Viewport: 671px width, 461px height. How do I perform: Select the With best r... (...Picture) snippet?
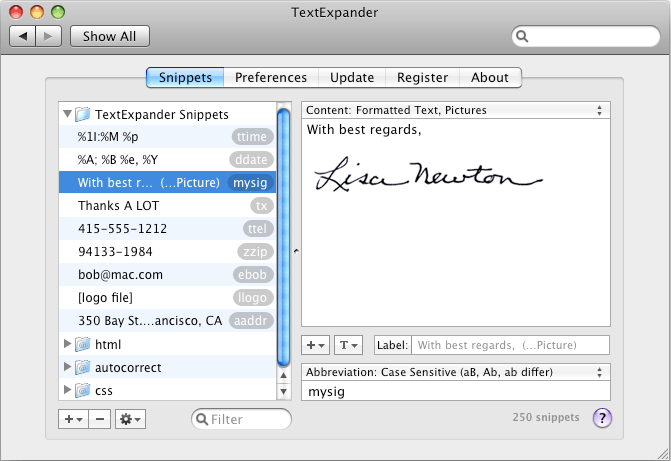tap(167, 182)
